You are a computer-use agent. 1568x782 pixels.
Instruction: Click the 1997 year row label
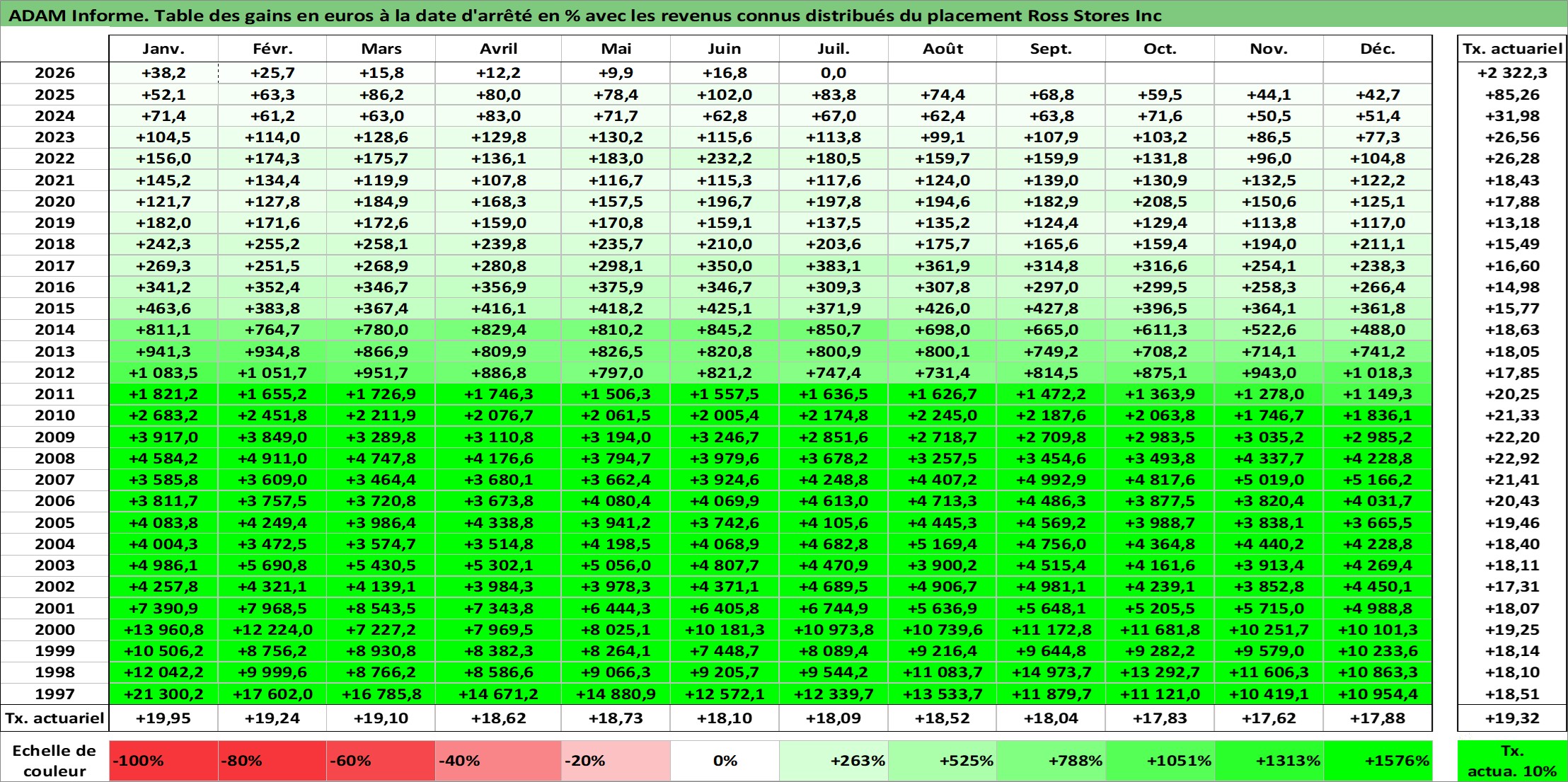tap(54, 694)
